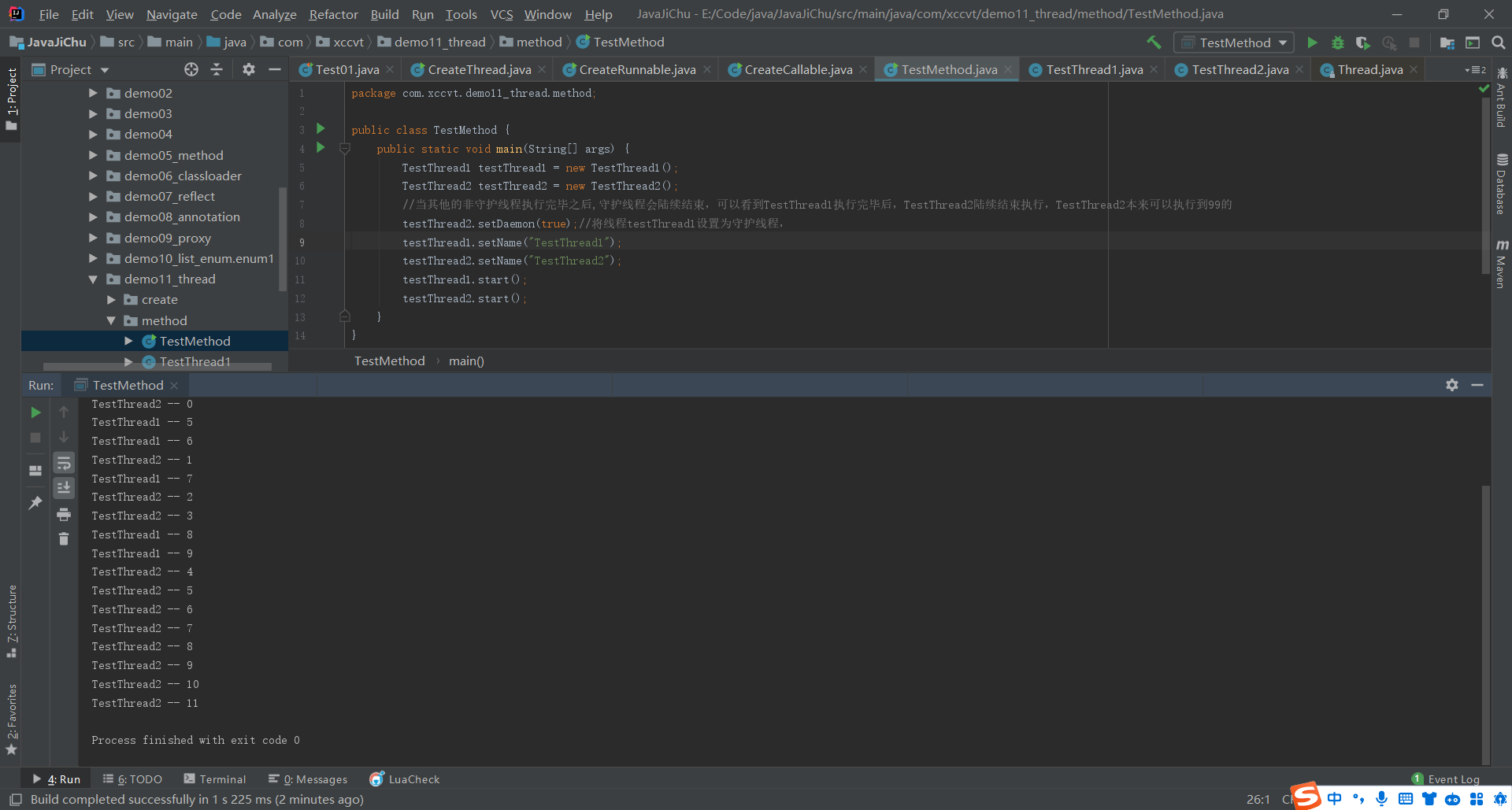Expand the demo08_annotation folder
The image size is (1512, 810).
pos(93,216)
